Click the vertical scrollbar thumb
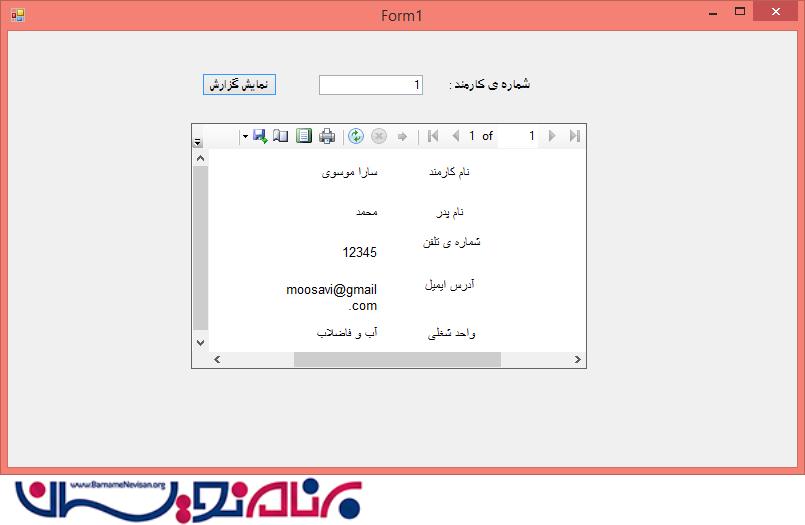Screen dimensions: 805x525 pyautogui.click(x=201, y=248)
